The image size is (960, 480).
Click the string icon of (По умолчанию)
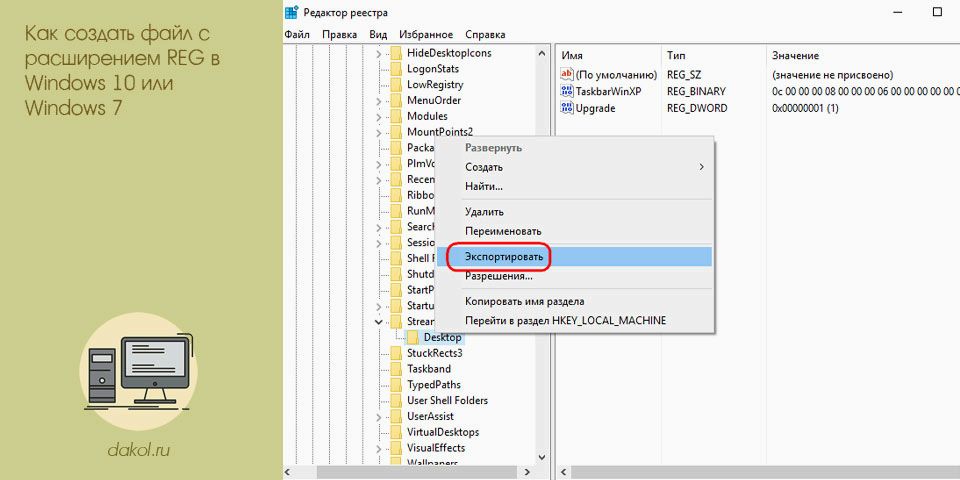click(566, 75)
